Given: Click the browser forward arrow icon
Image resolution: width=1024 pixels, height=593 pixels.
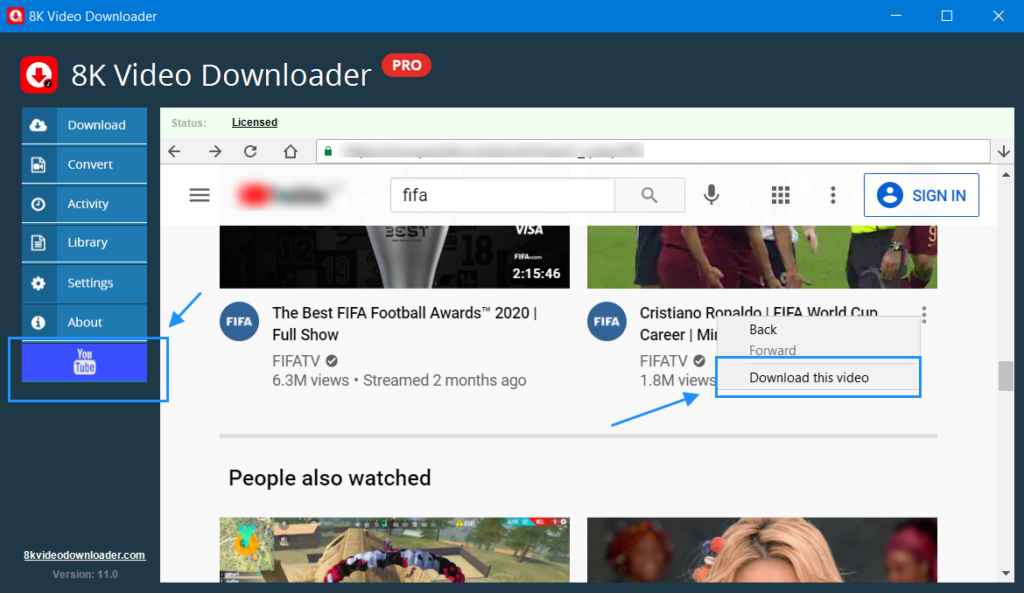Looking at the screenshot, I should click(x=214, y=151).
